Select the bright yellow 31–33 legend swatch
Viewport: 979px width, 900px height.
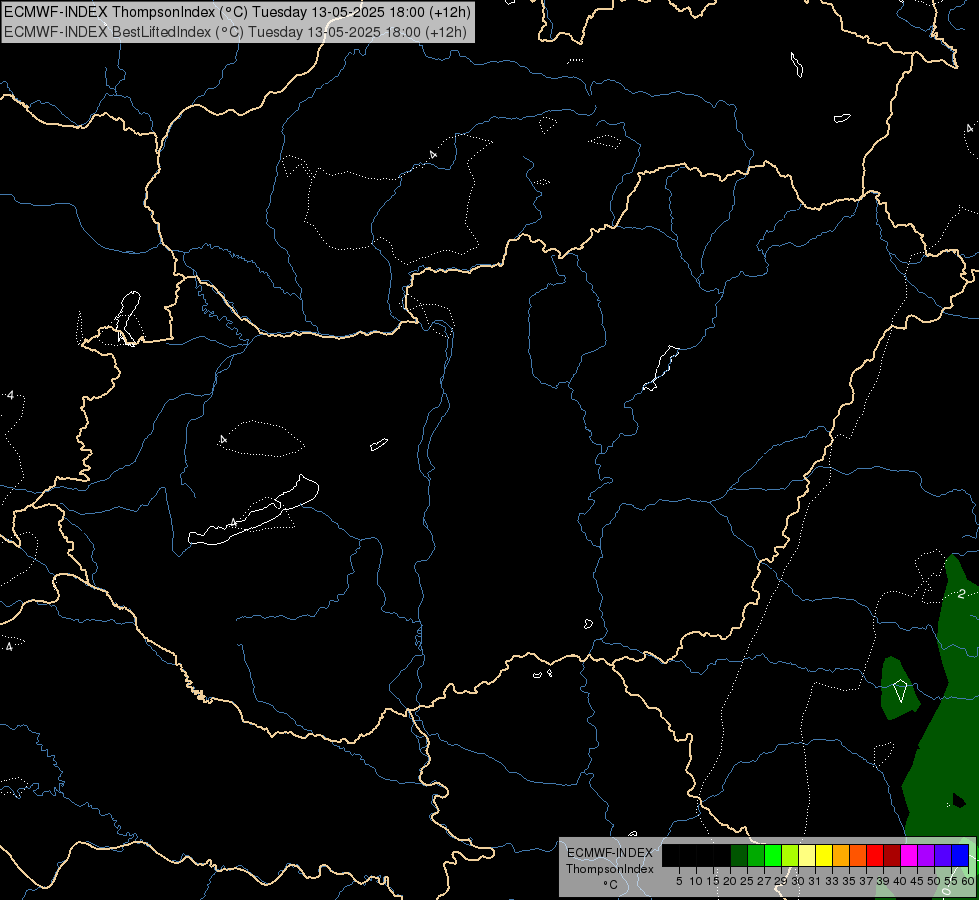click(x=824, y=855)
